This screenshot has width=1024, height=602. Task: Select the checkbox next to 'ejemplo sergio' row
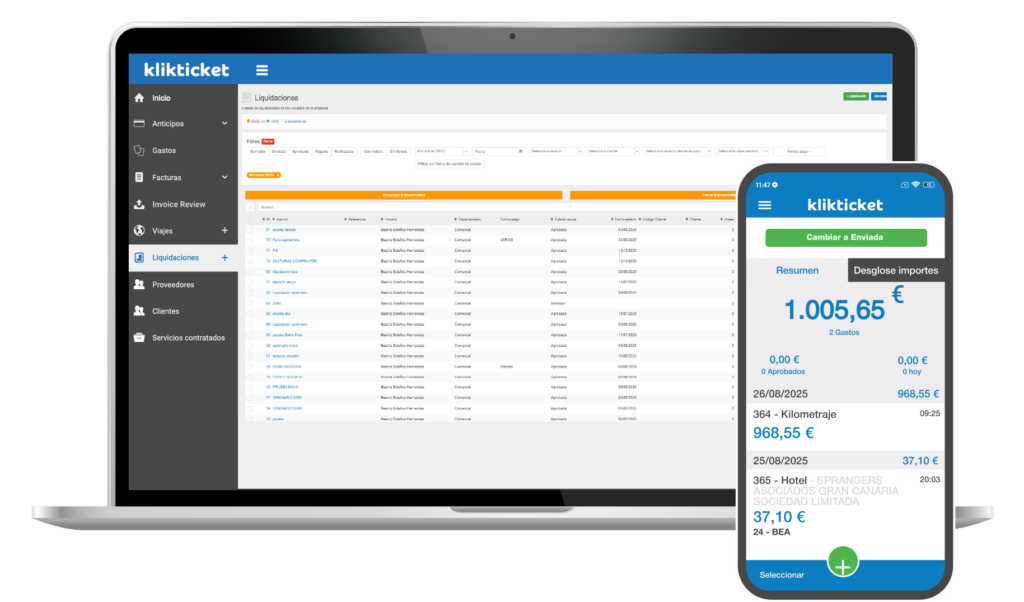tap(249, 282)
